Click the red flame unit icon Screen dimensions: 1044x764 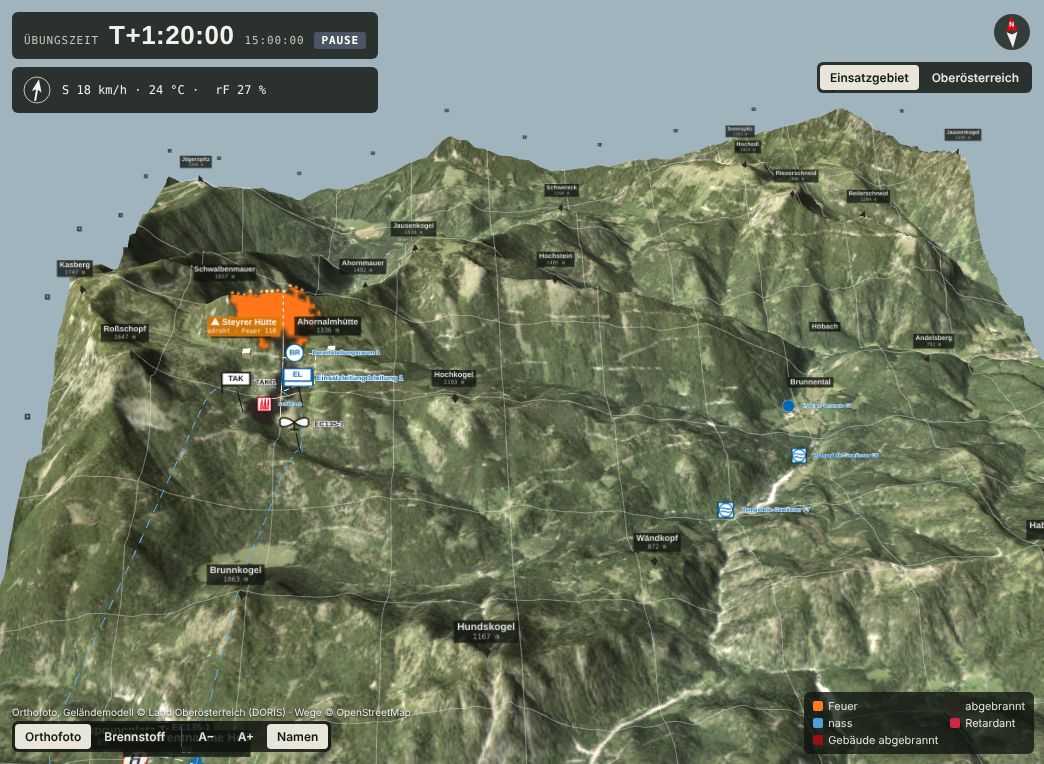[264, 404]
